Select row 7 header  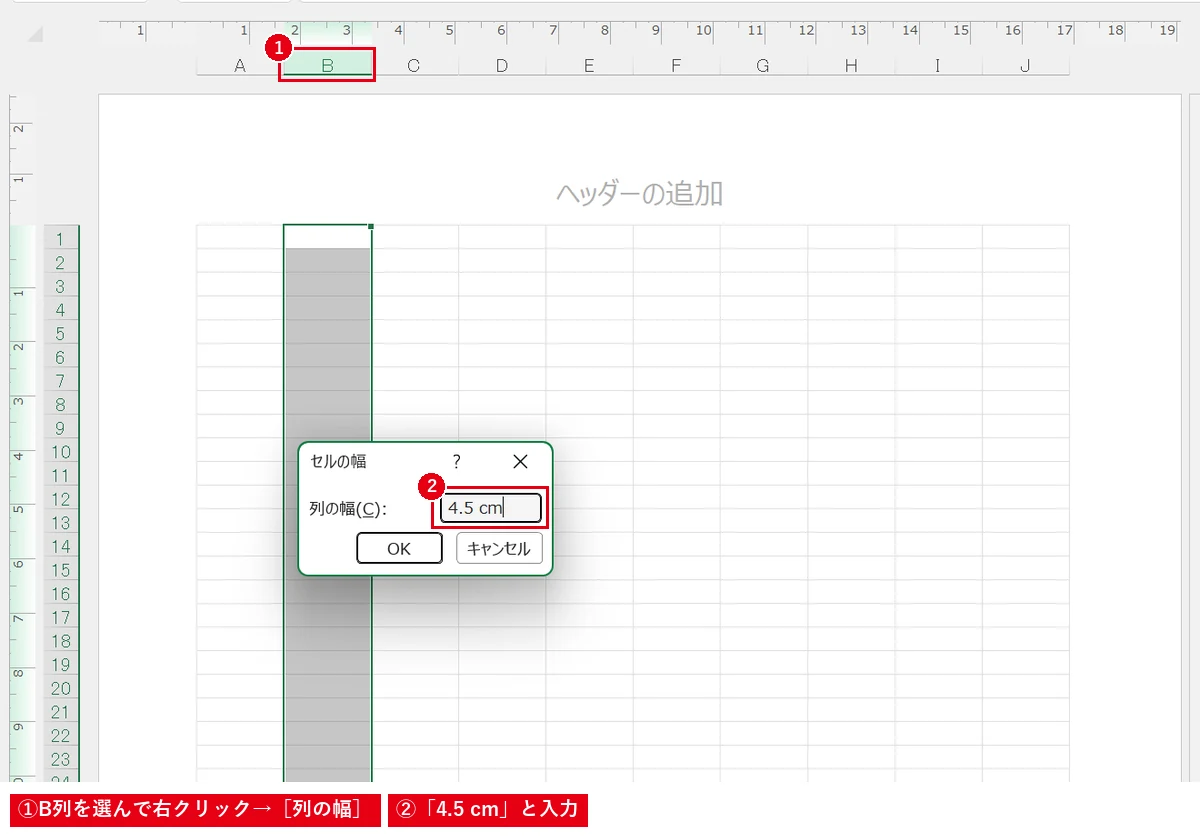point(61,381)
